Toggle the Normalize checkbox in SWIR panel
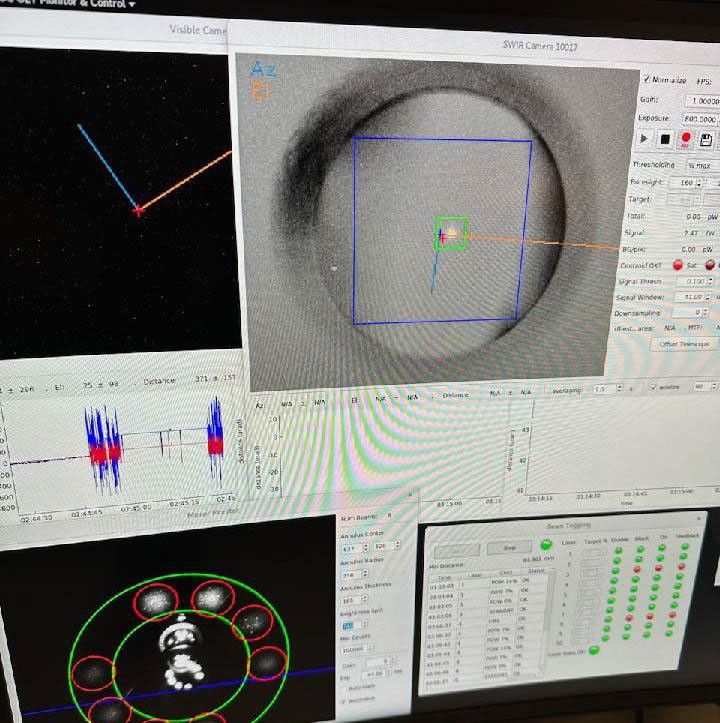Image resolution: width=720 pixels, height=723 pixels. (x=646, y=79)
